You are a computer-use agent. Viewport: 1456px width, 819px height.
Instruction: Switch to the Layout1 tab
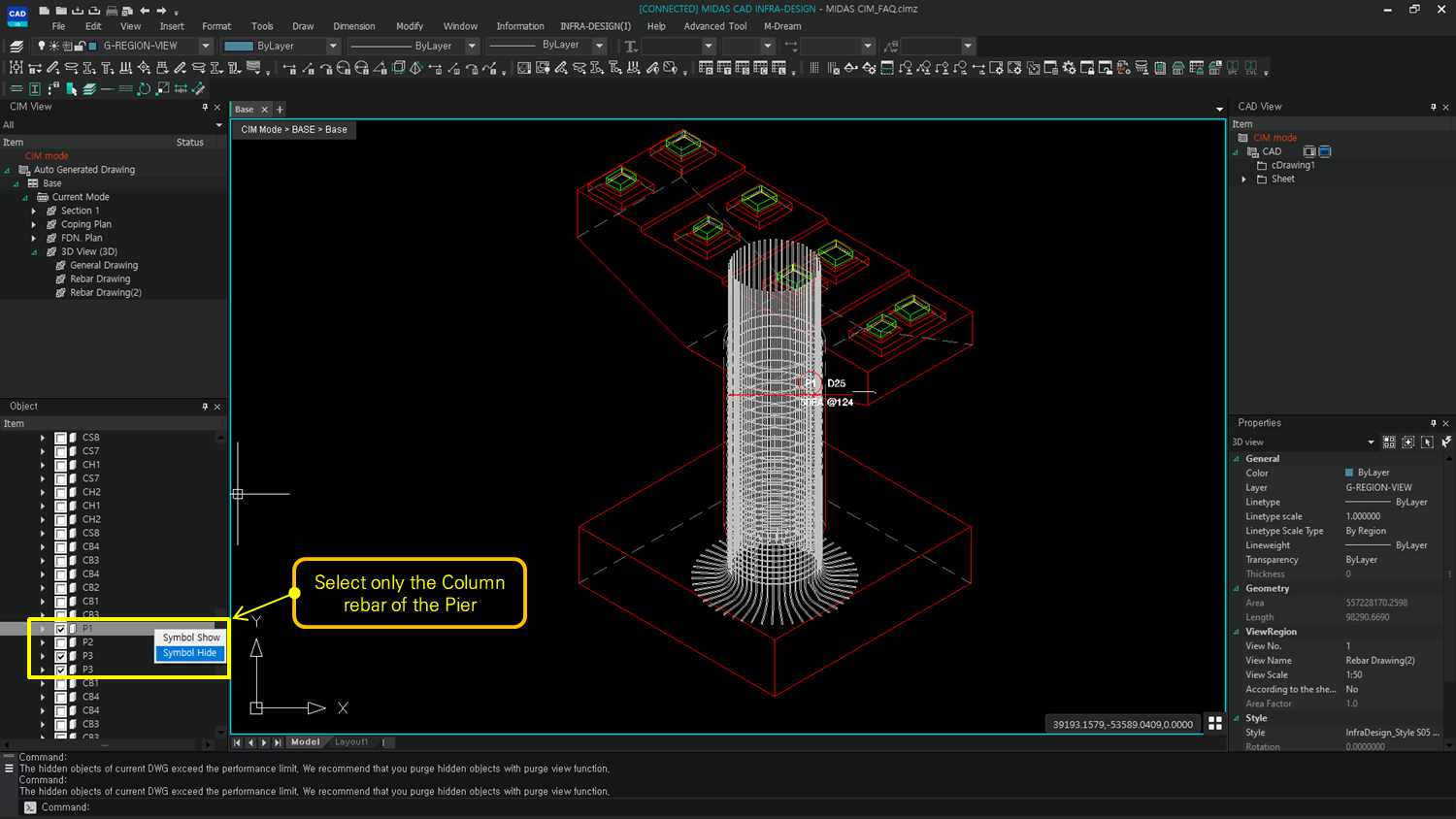[x=350, y=741]
